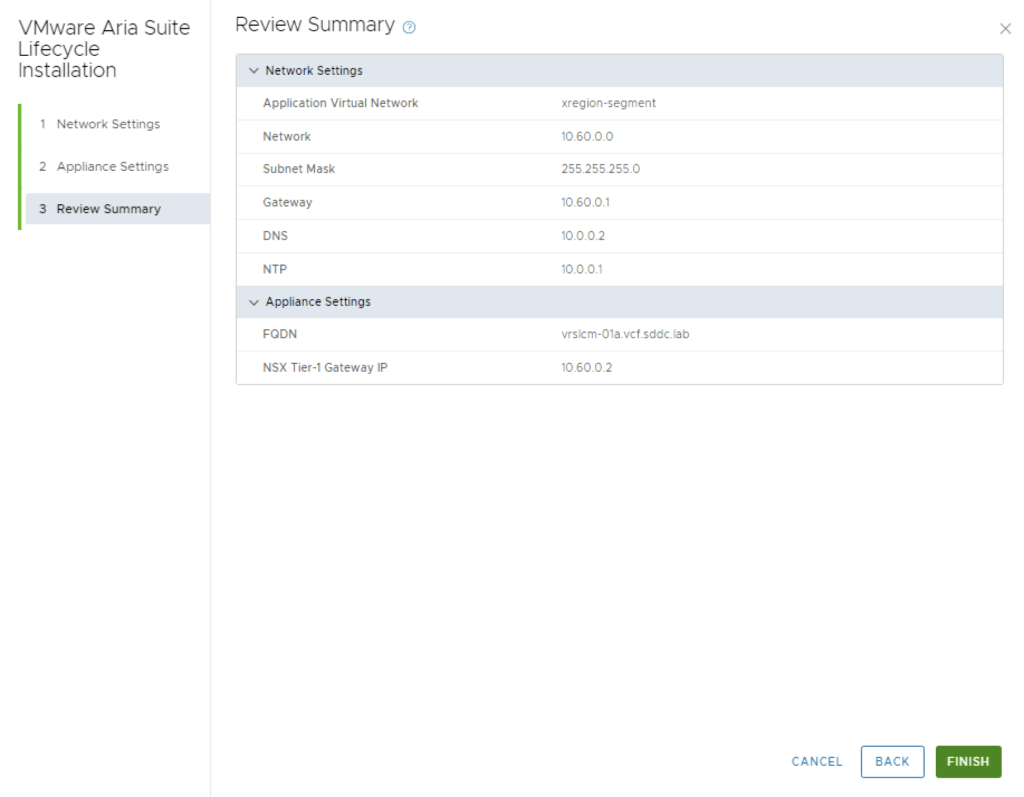The height and width of the screenshot is (797, 1024).
Task: Click the VMware Aria Suite Lifecycle Installation title
Action: [x=104, y=49]
